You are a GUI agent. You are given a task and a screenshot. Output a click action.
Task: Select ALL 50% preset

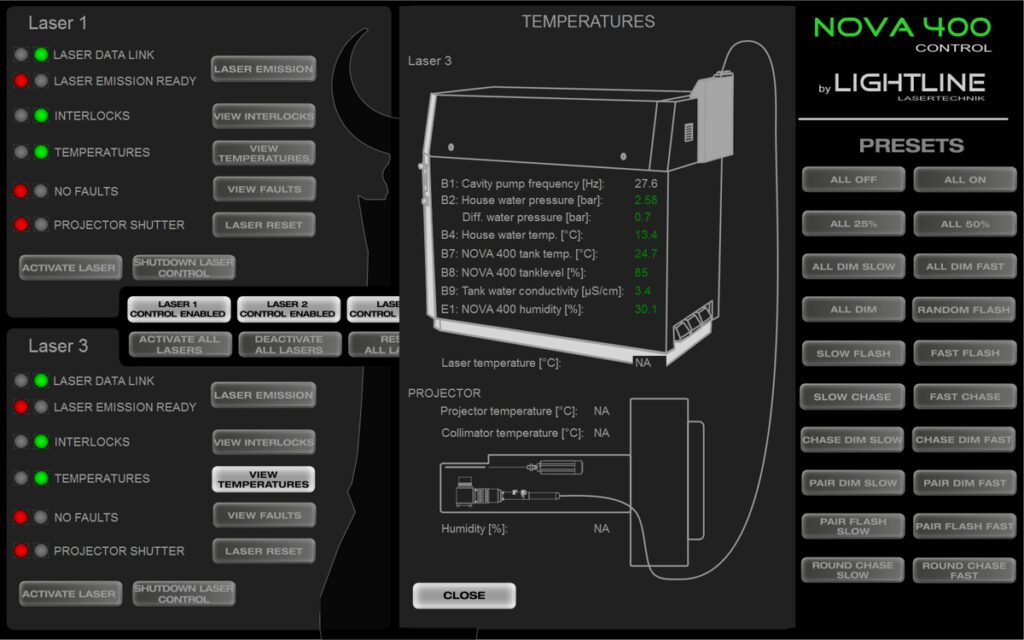click(965, 224)
